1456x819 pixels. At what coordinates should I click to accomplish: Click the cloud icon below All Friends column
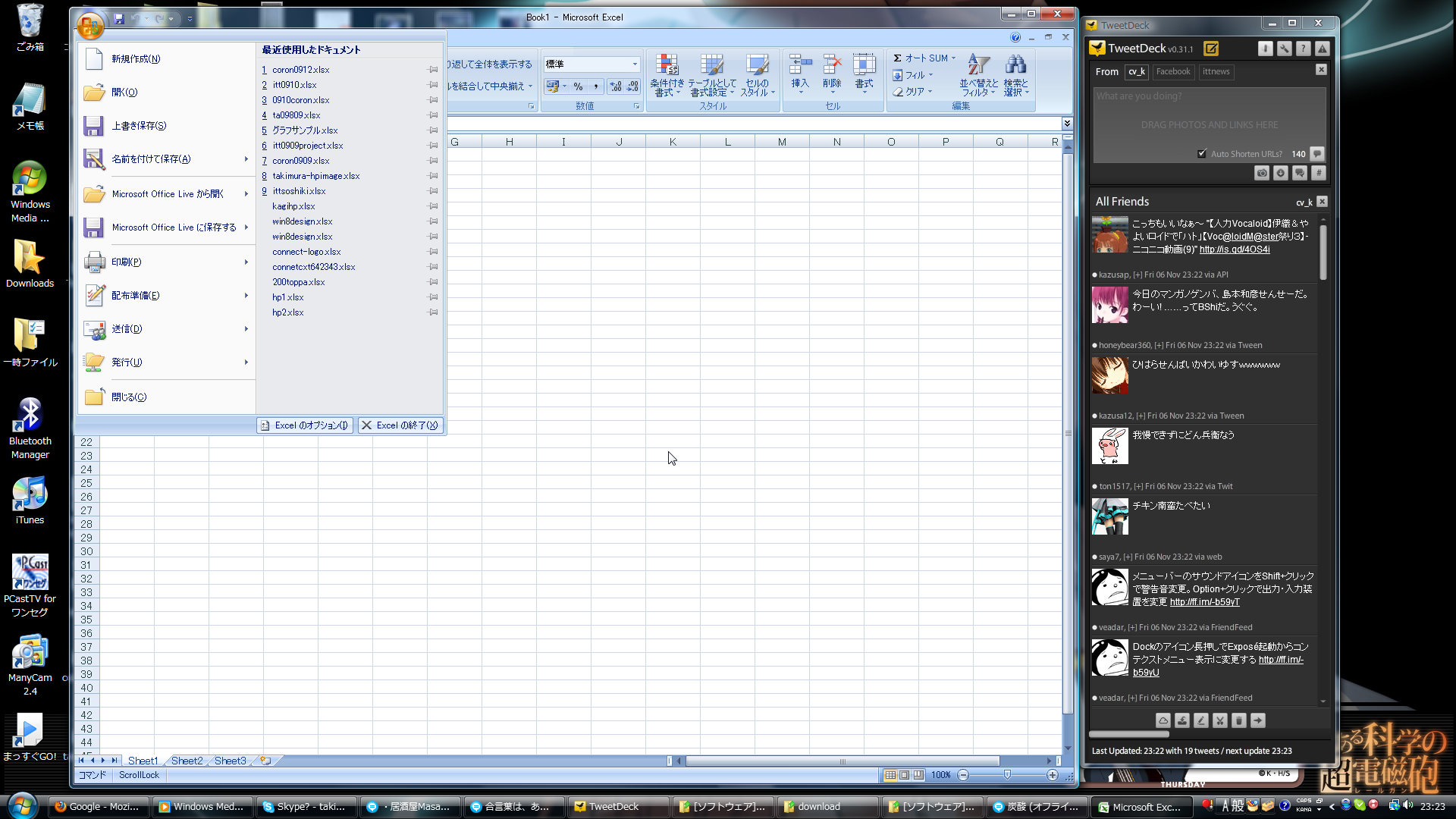[1163, 720]
